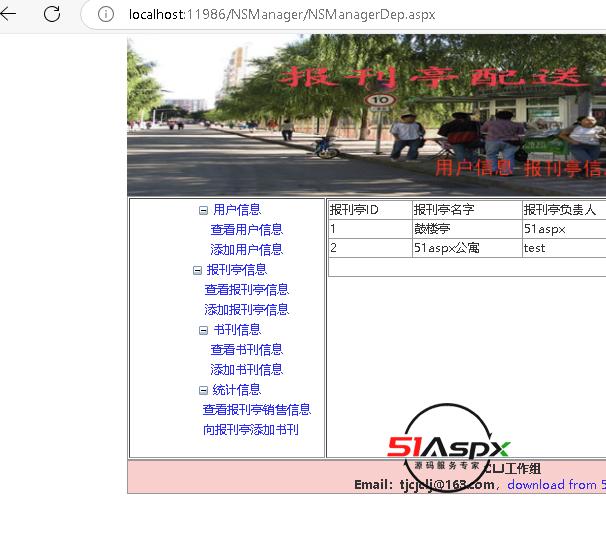Go to 添加书刊信息 page

246,370
